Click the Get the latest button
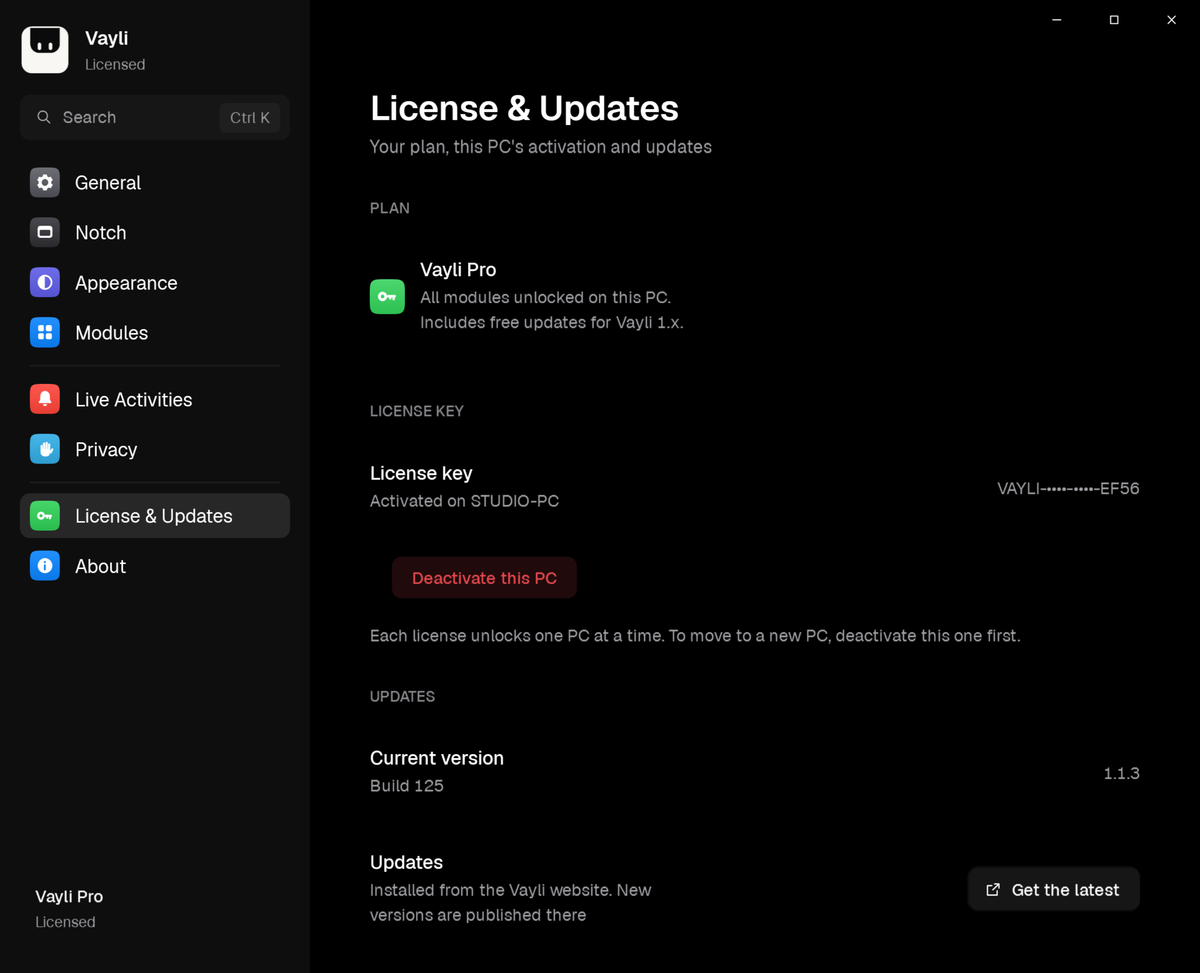 pyautogui.click(x=1053, y=890)
